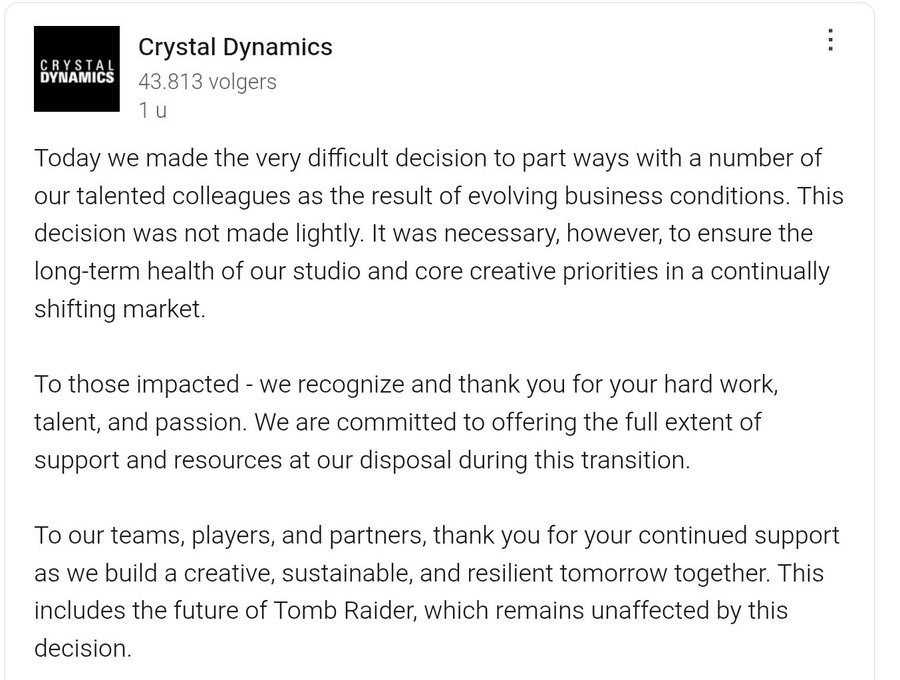Click the line ending "business conditions. This"
This screenshot has height=680, width=900.
point(439,196)
